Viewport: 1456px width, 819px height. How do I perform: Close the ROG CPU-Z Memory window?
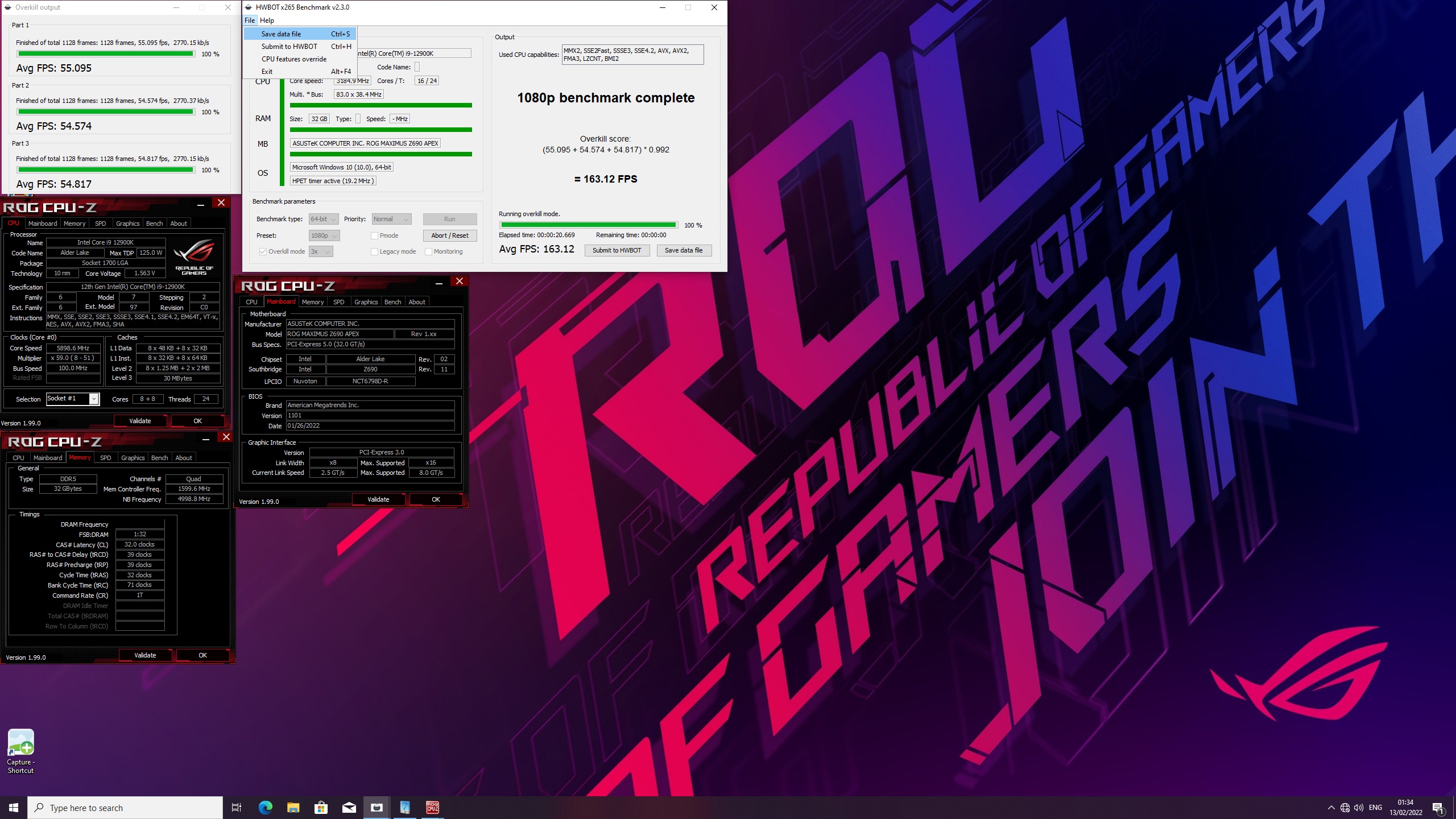tap(226, 437)
